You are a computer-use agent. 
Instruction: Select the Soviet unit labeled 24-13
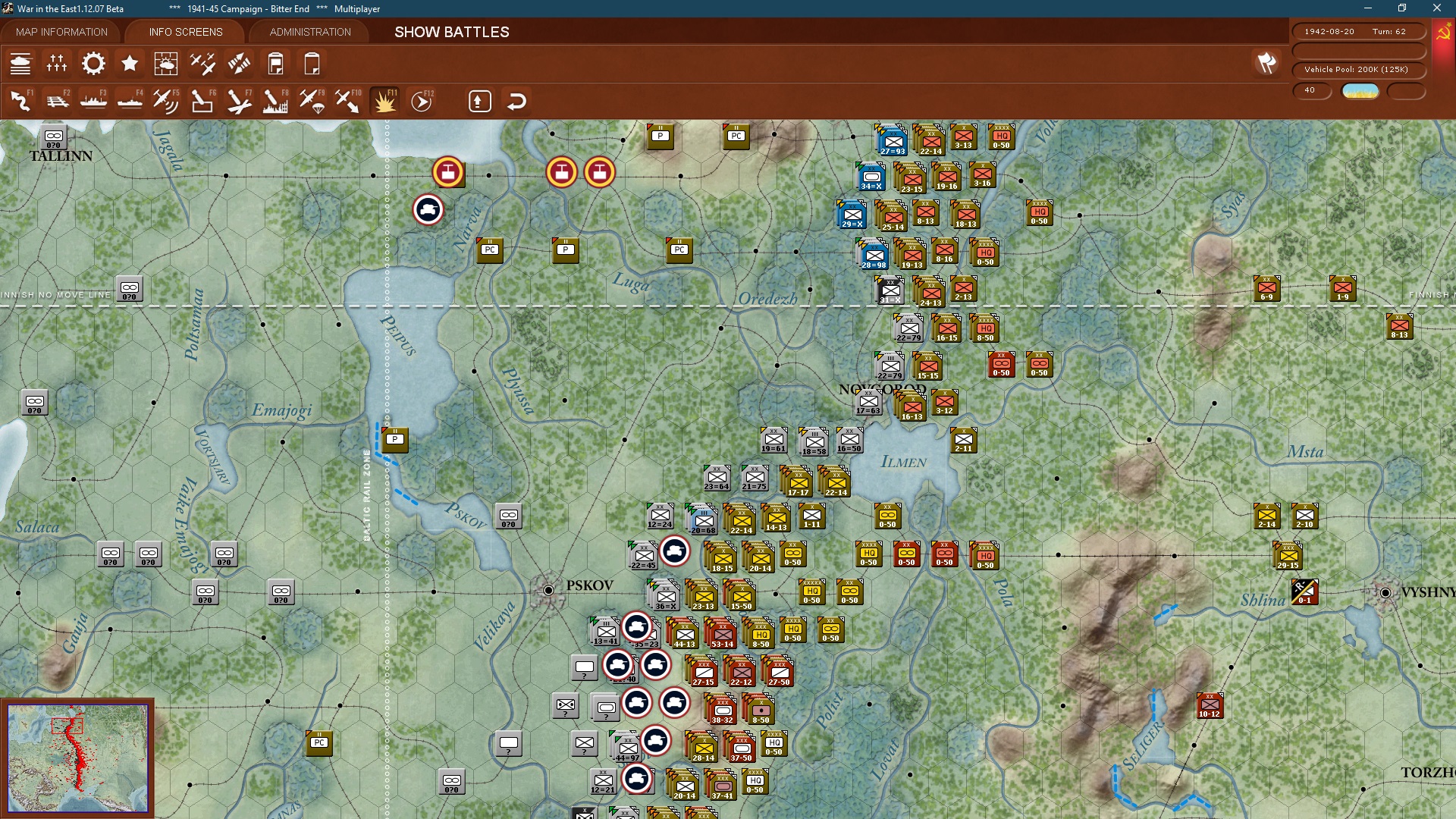pyautogui.click(x=930, y=293)
